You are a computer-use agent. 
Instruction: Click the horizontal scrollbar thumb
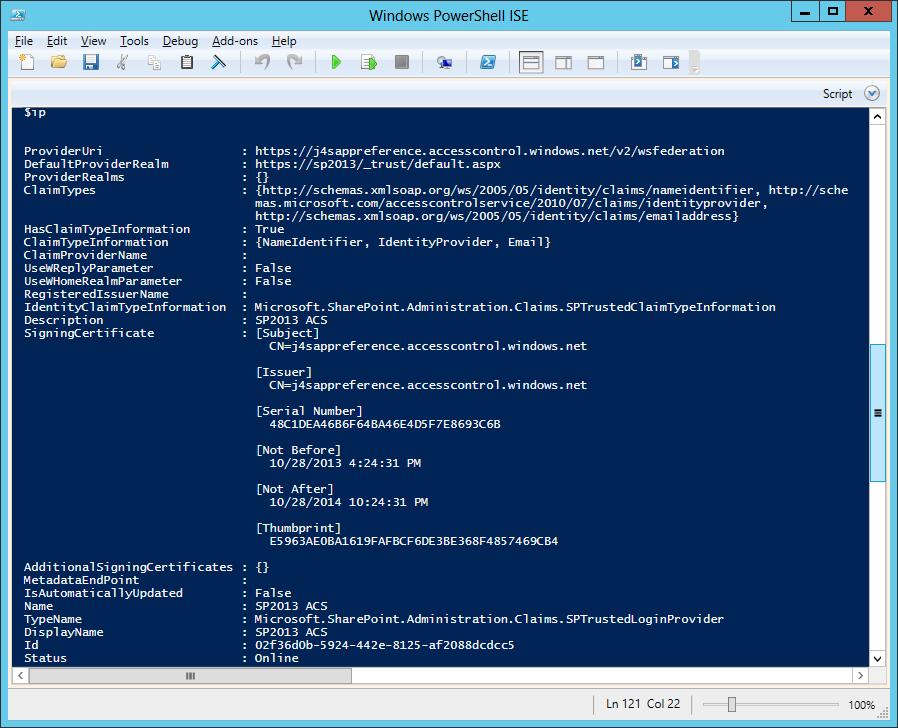coord(191,676)
